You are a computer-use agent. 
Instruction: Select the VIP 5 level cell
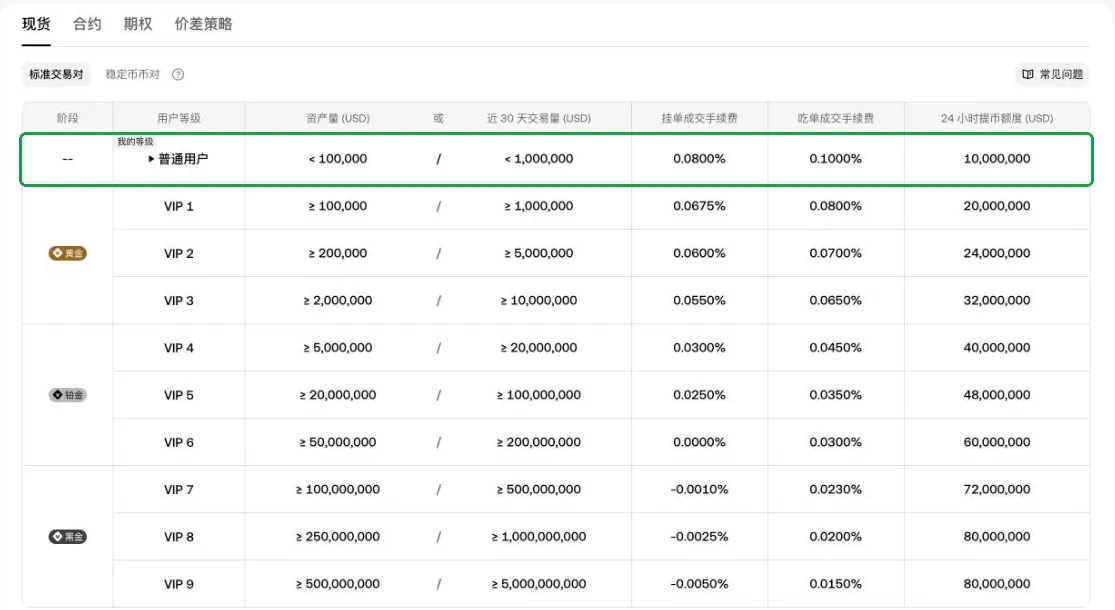pyautogui.click(x=178, y=395)
